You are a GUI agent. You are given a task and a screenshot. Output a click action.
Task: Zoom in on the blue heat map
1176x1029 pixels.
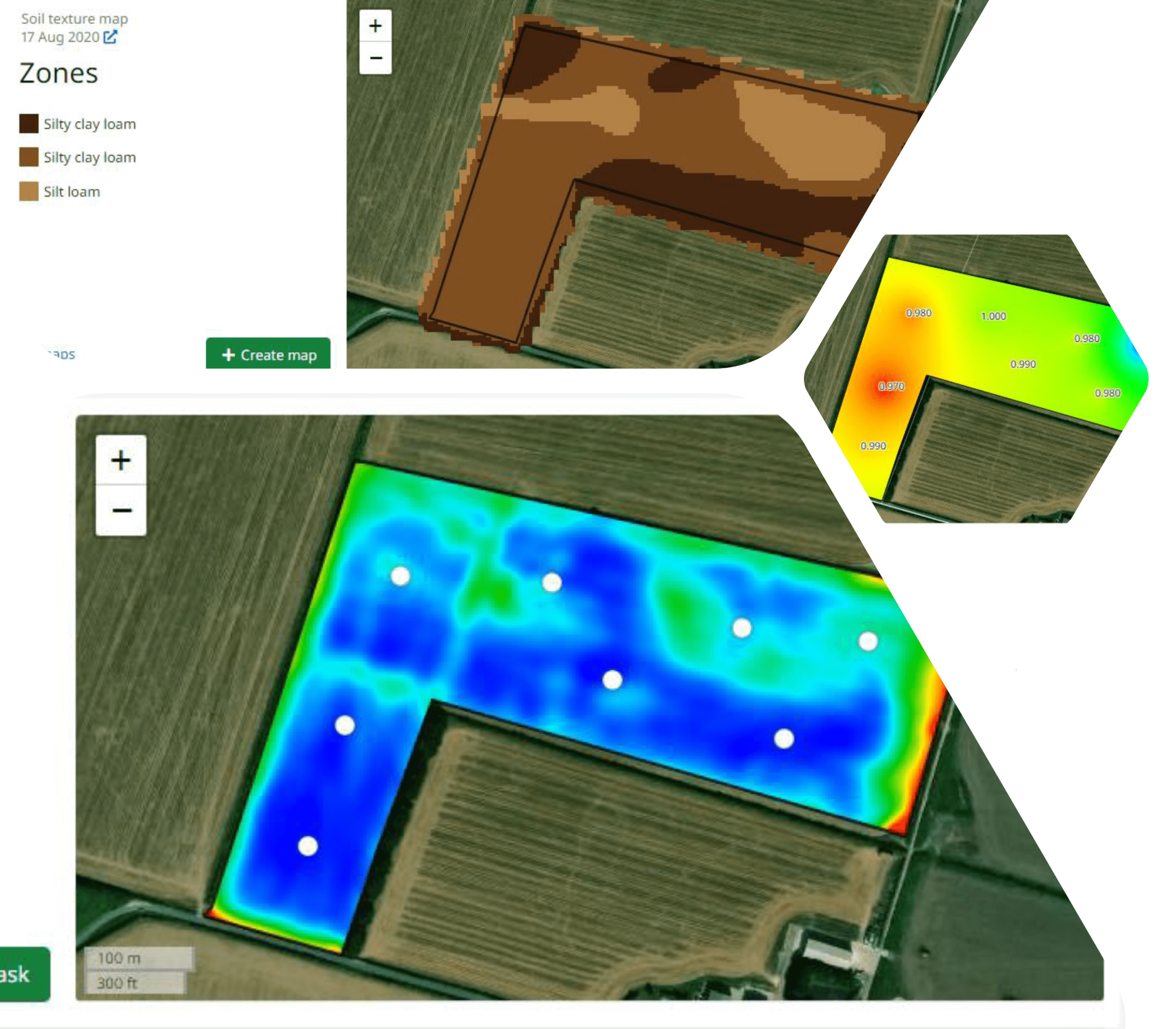point(121,461)
